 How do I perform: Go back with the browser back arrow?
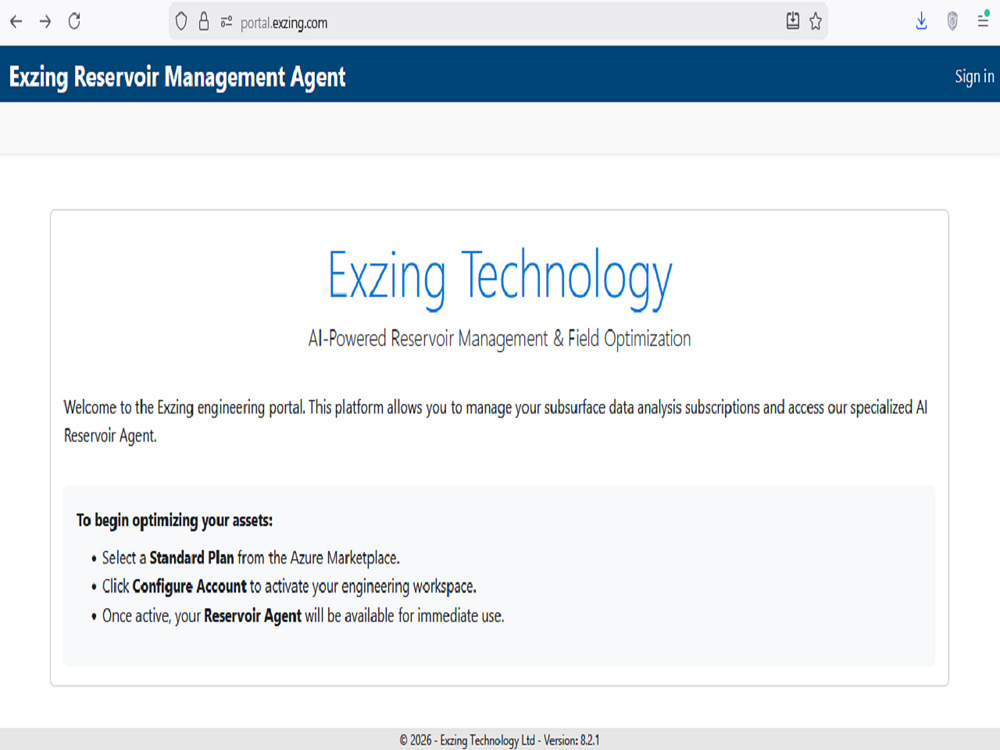click(x=16, y=22)
